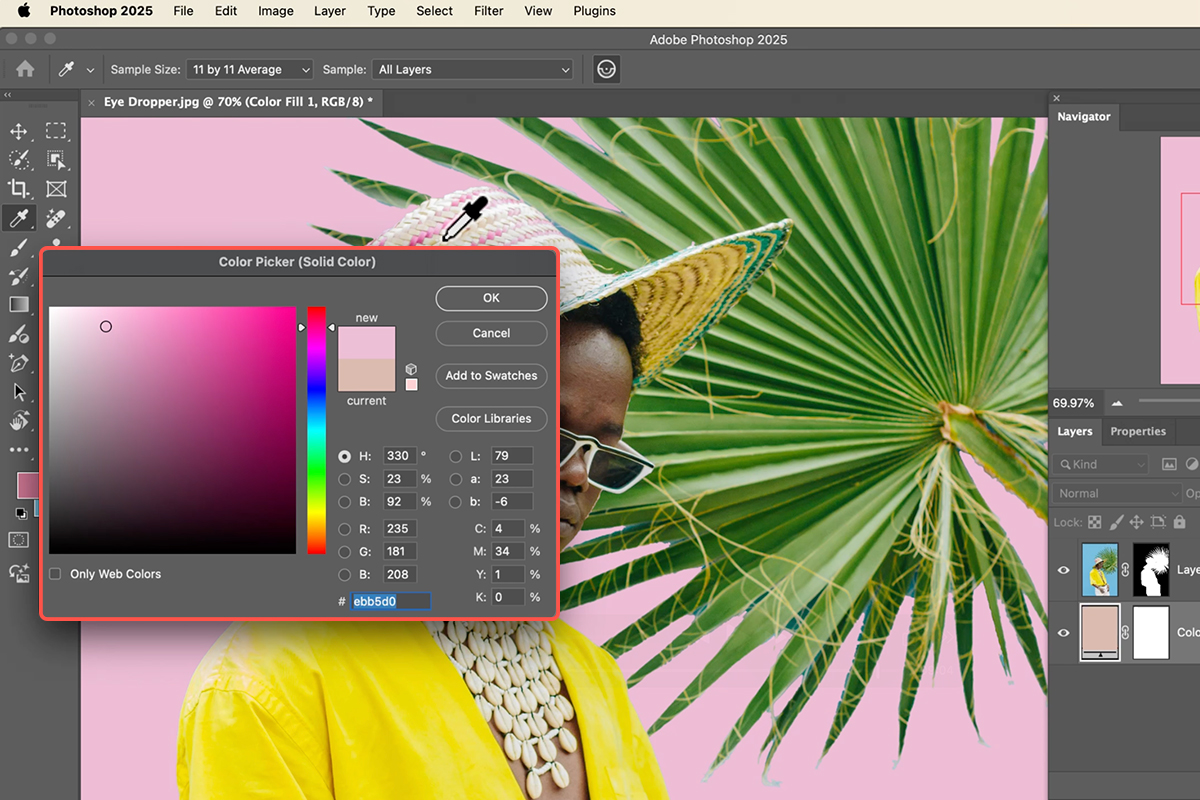Screen dimensions: 1200x800
Task: Switch to the Properties tab
Action: coord(1138,431)
